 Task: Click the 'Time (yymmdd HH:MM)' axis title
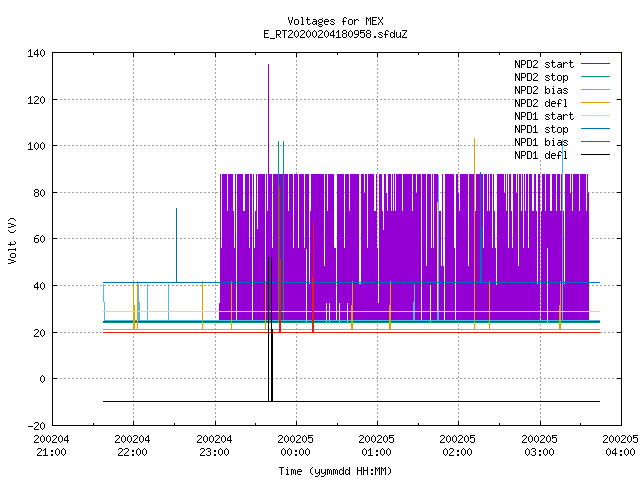pyautogui.click(x=335, y=471)
